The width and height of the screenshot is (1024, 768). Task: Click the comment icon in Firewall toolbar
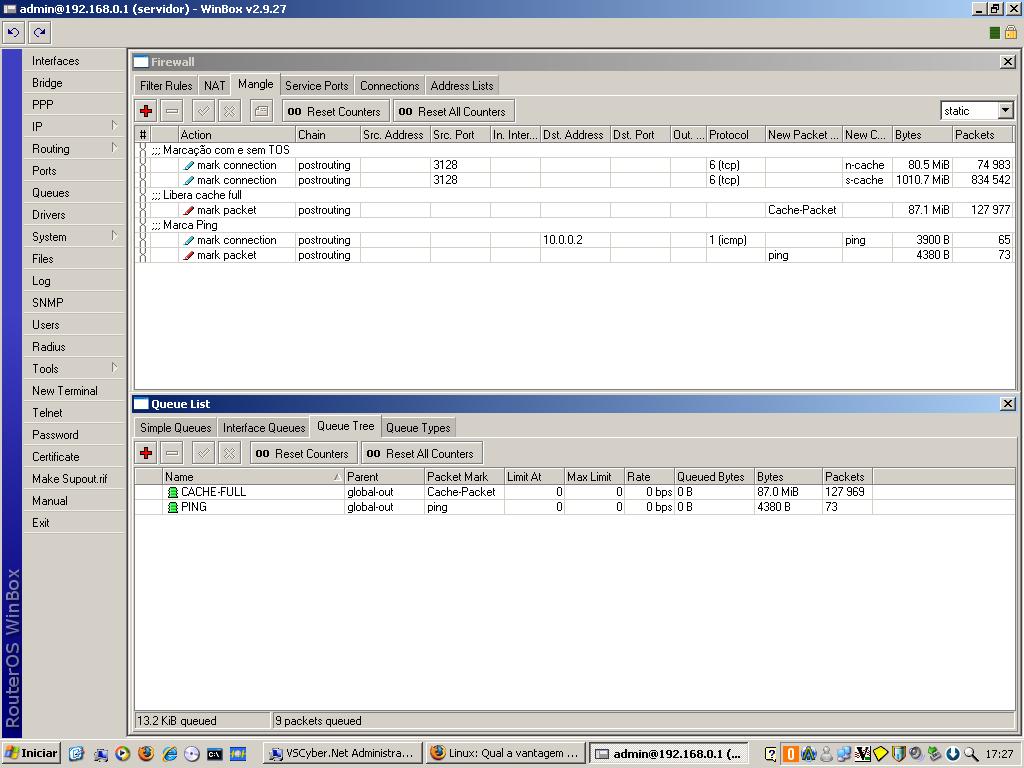(261, 111)
